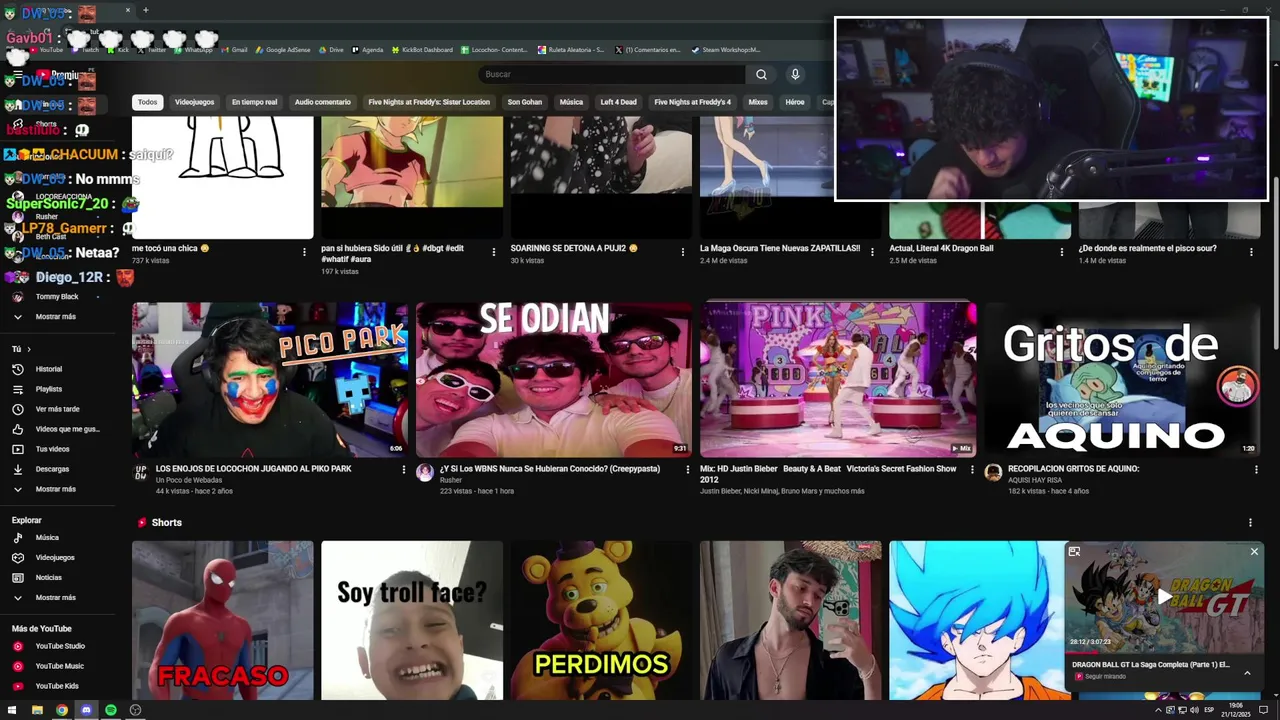The image size is (1280, 720).
Task: Open Discord from the Windows taskbar
Action: pyautogui.click(x=86, y=710)
